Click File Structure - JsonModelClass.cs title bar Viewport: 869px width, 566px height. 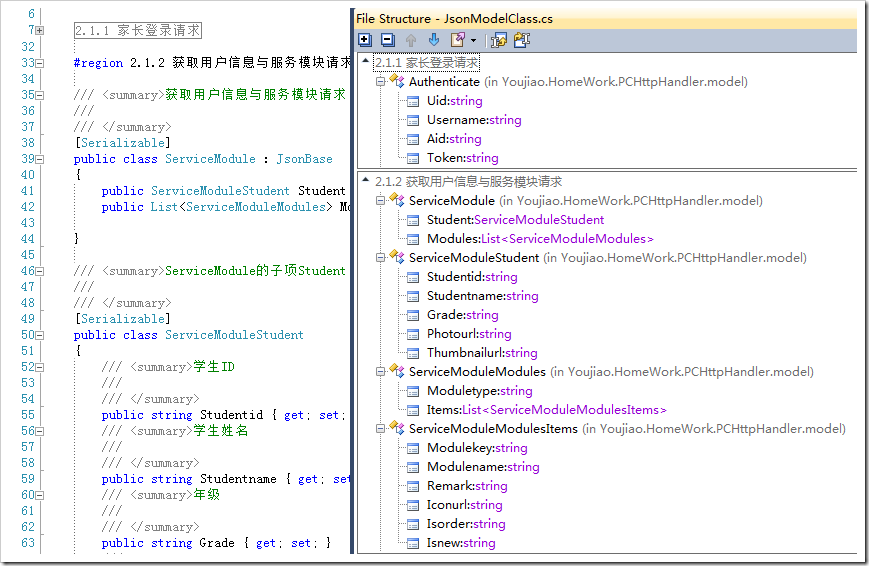(x=606, y=18)
